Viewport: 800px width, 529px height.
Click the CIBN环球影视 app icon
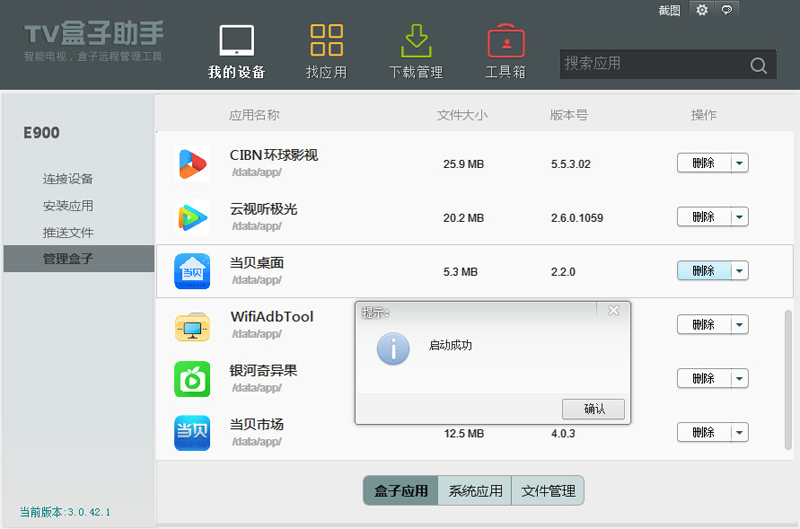point(192,164)
